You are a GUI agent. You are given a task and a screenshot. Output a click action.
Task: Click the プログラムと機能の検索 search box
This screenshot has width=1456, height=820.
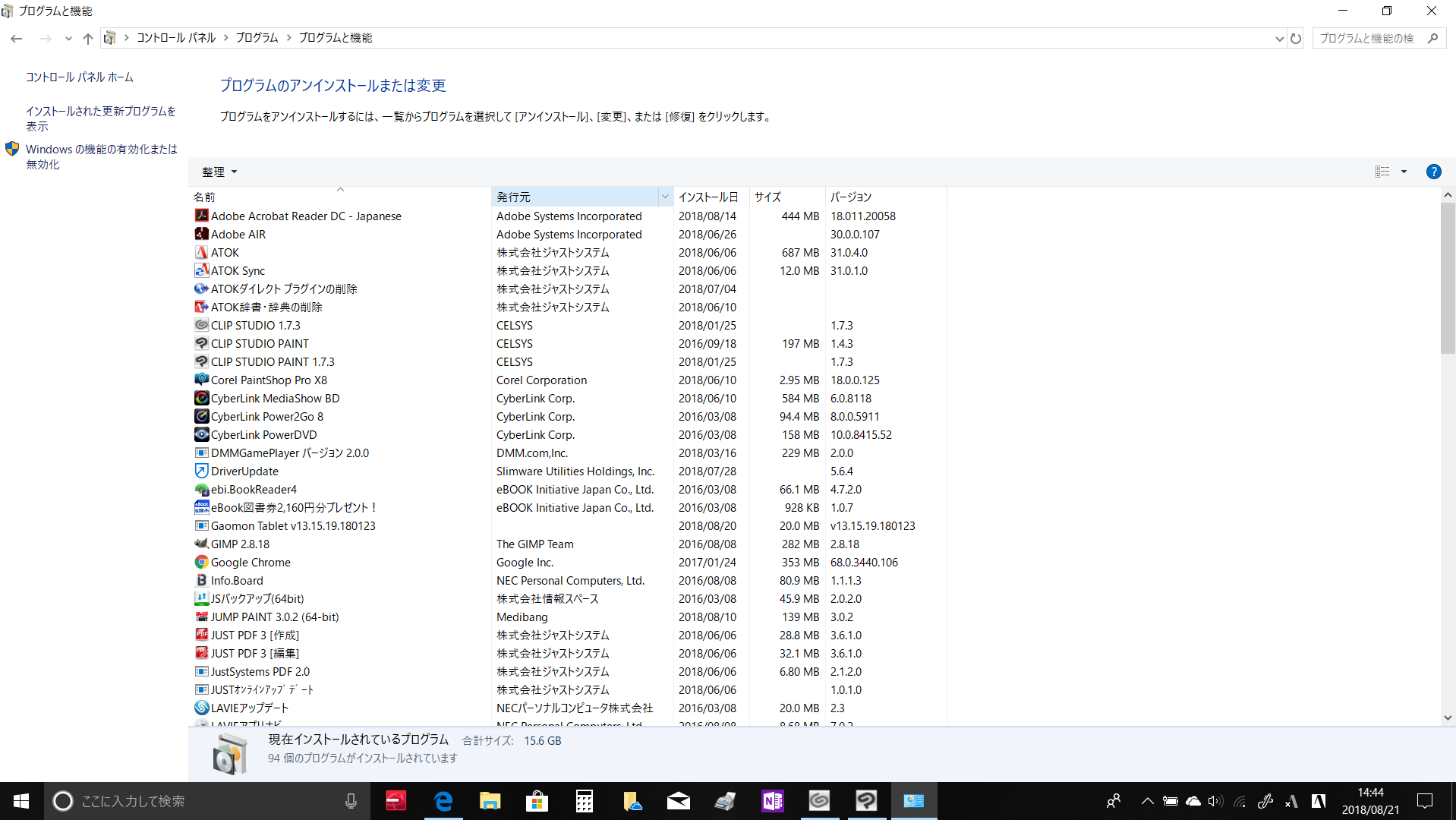(x=1366, y=38)
